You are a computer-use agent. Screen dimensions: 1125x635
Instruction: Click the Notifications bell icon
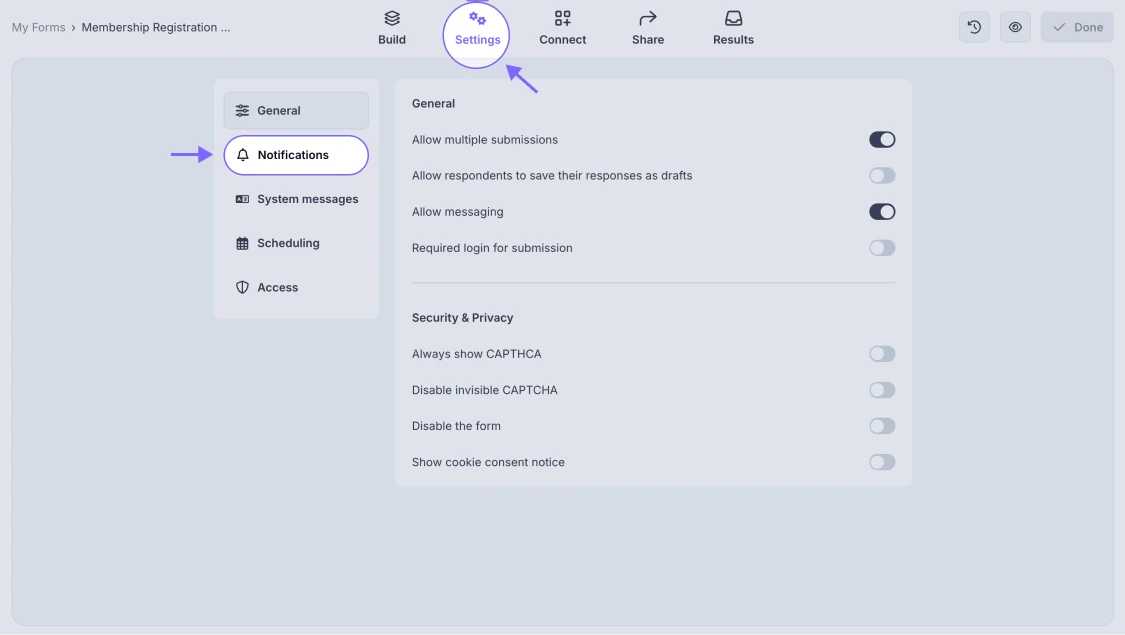click(243, 155)
